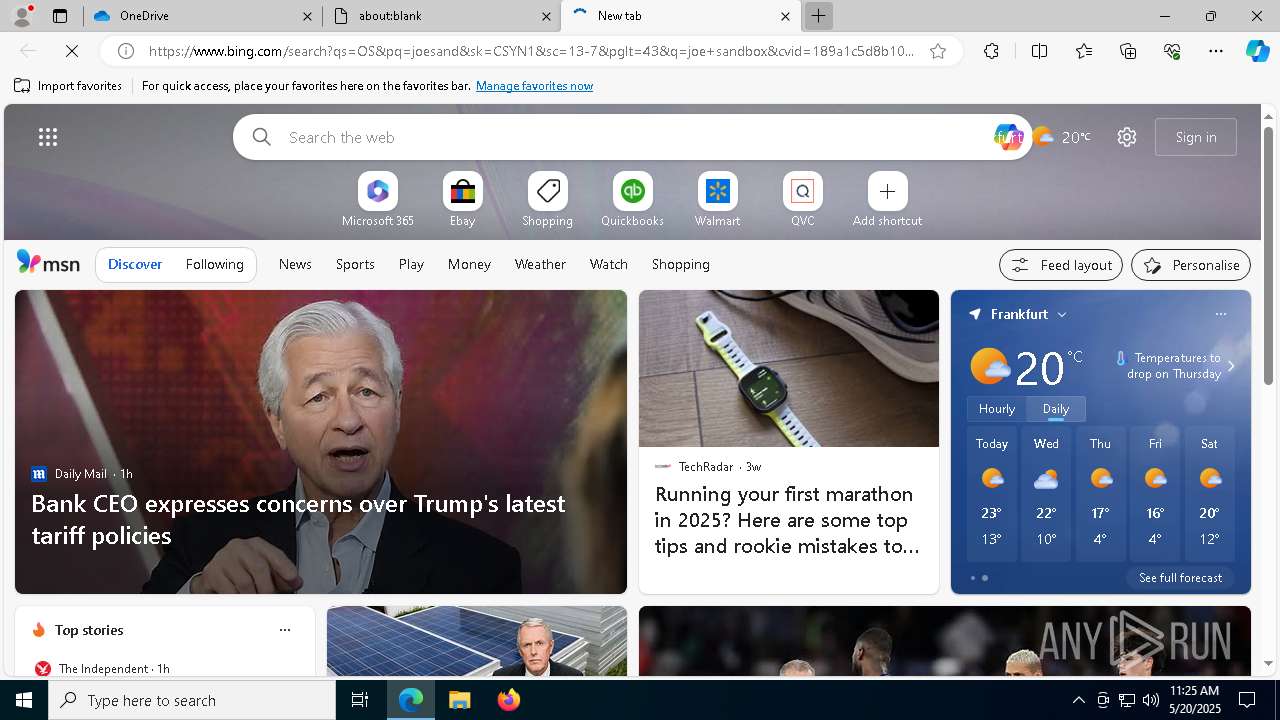
Task: Open the Copilot sidebar icon
Action: tap(1257, 51)
